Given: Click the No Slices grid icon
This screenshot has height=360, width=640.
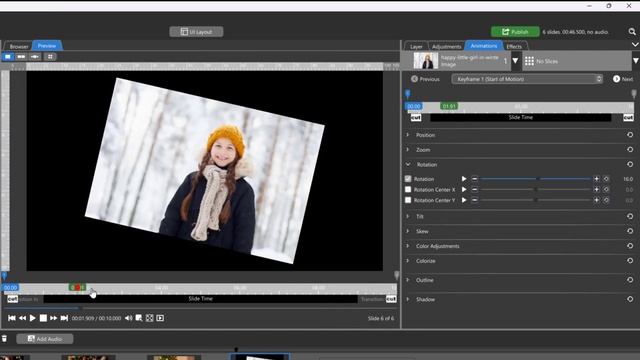Looking at the screenshot, I should [x=529, y=61].
